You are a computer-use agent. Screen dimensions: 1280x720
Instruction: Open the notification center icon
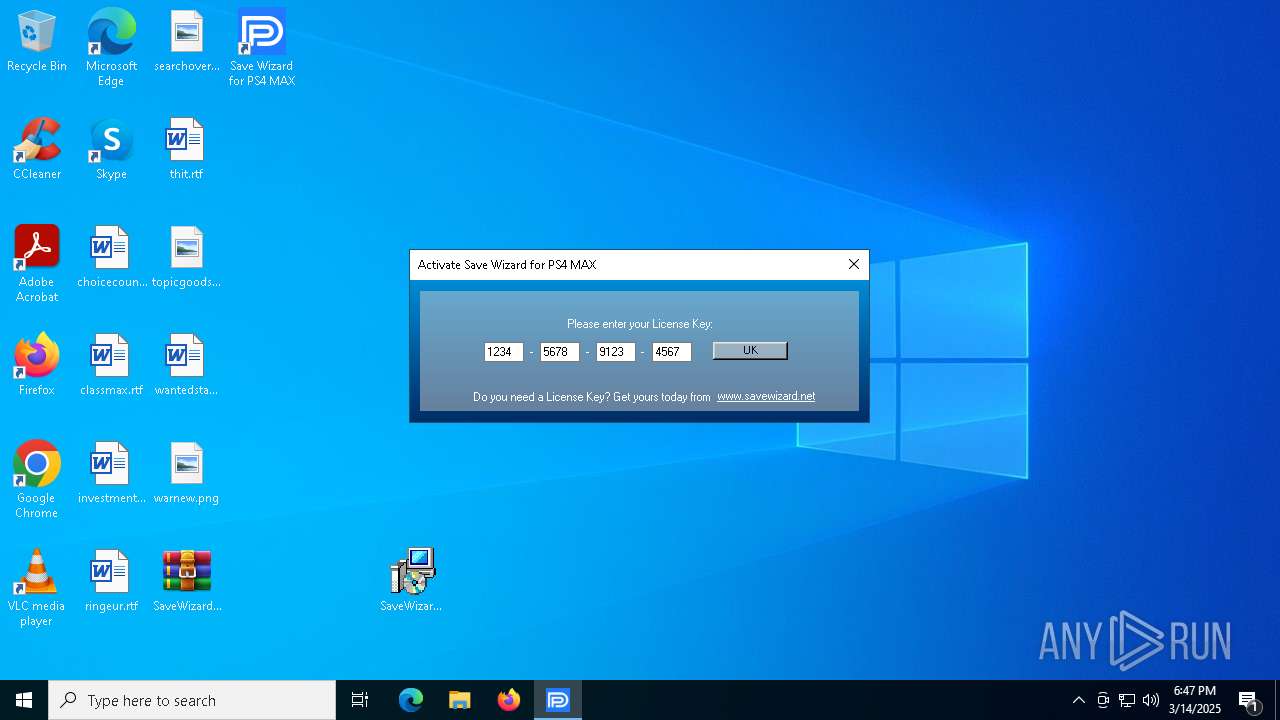pos(1249,701)
